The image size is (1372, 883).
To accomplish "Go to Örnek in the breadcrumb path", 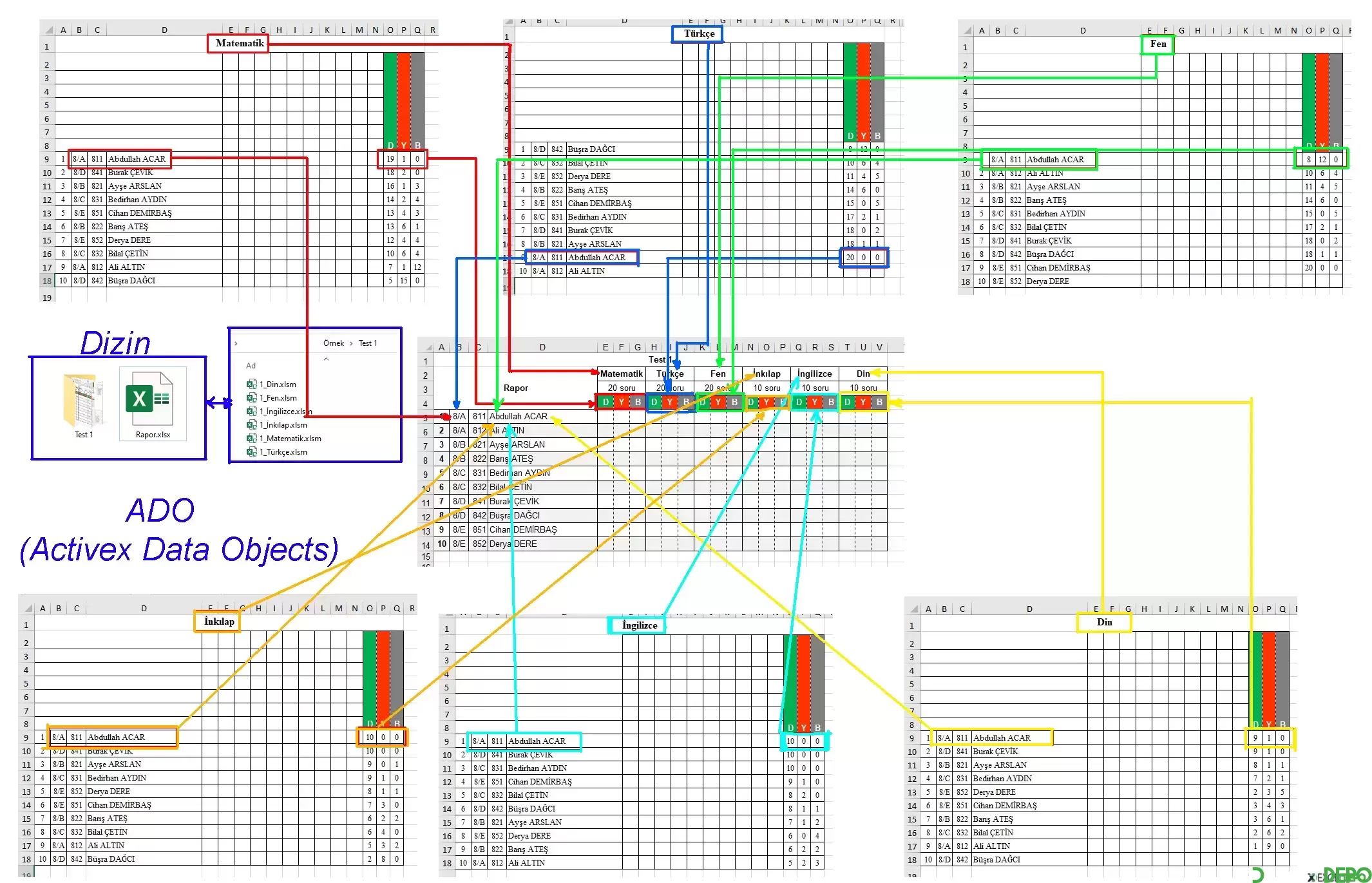I will [334, 343].
